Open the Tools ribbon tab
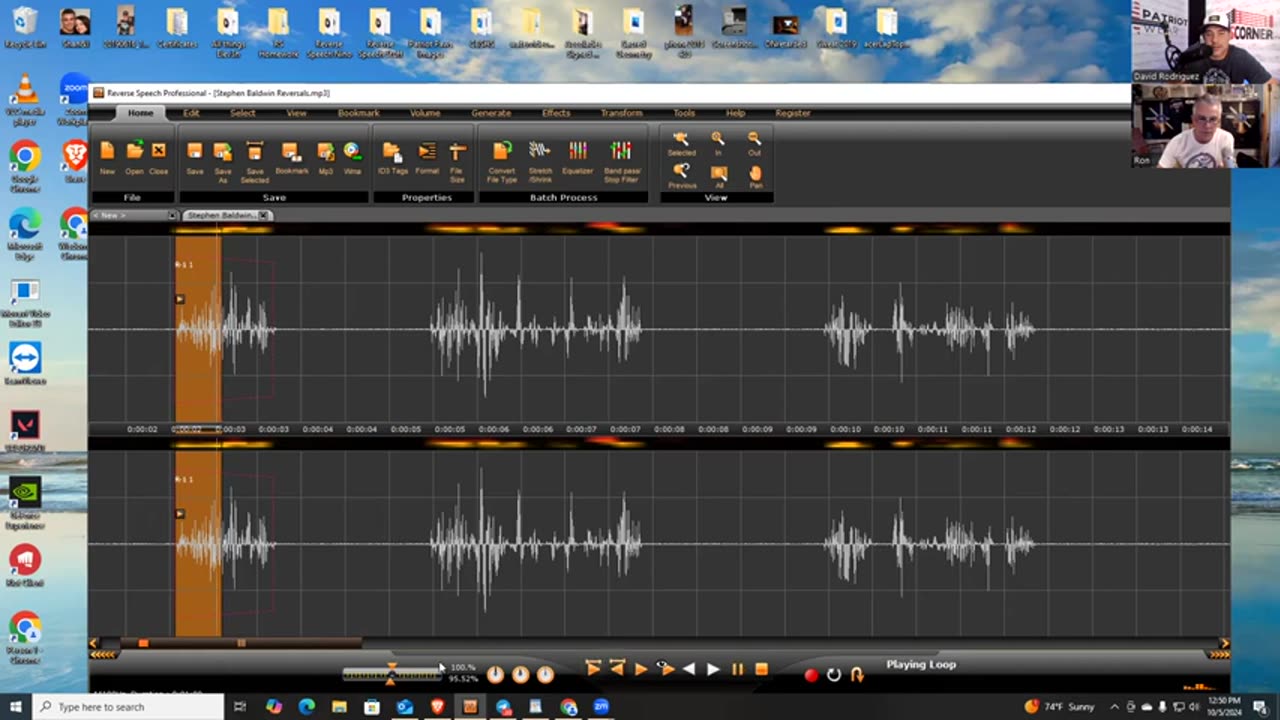This screenshot has height=720, width=1280. click(684, 113)
